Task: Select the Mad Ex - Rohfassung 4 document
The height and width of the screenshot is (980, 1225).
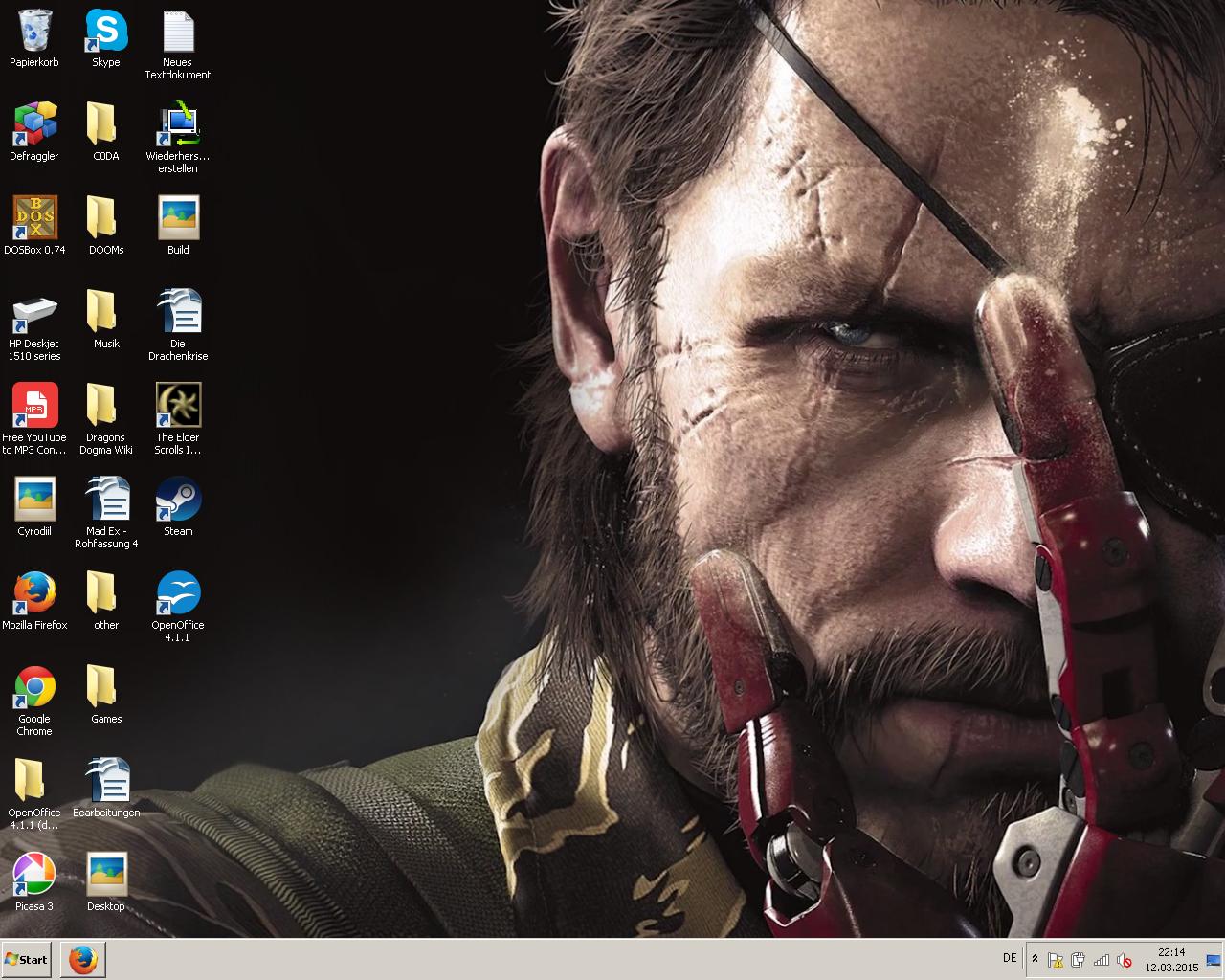Action: 106,500
